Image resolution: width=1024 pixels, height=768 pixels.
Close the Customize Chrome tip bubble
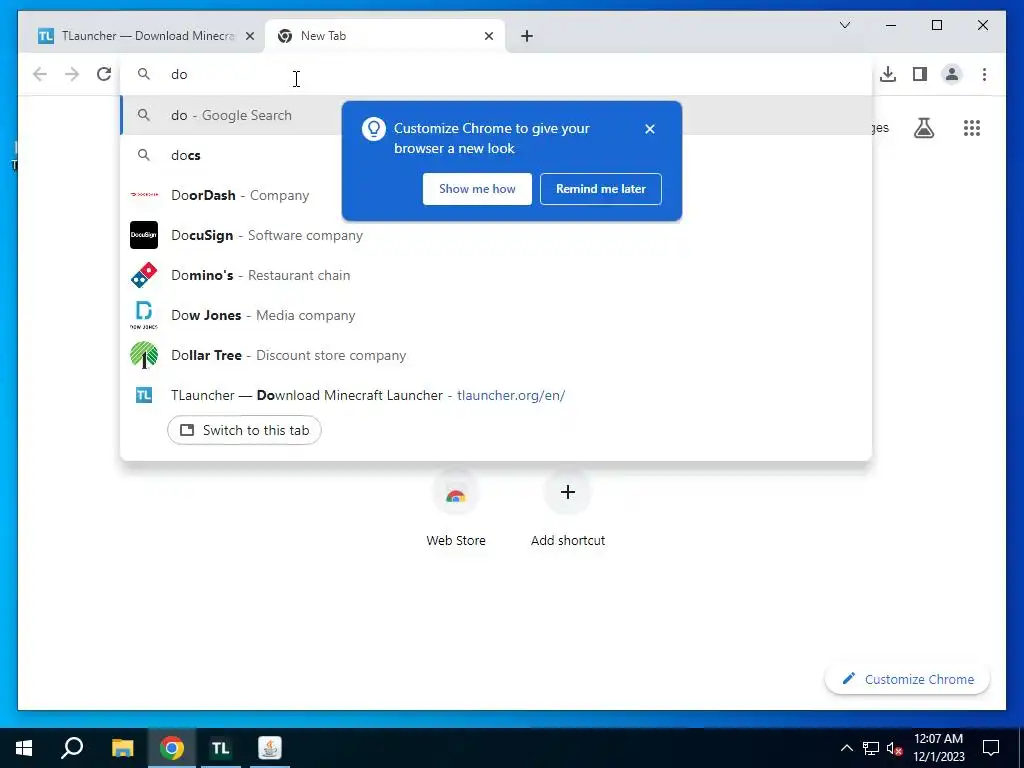point(650,129)
